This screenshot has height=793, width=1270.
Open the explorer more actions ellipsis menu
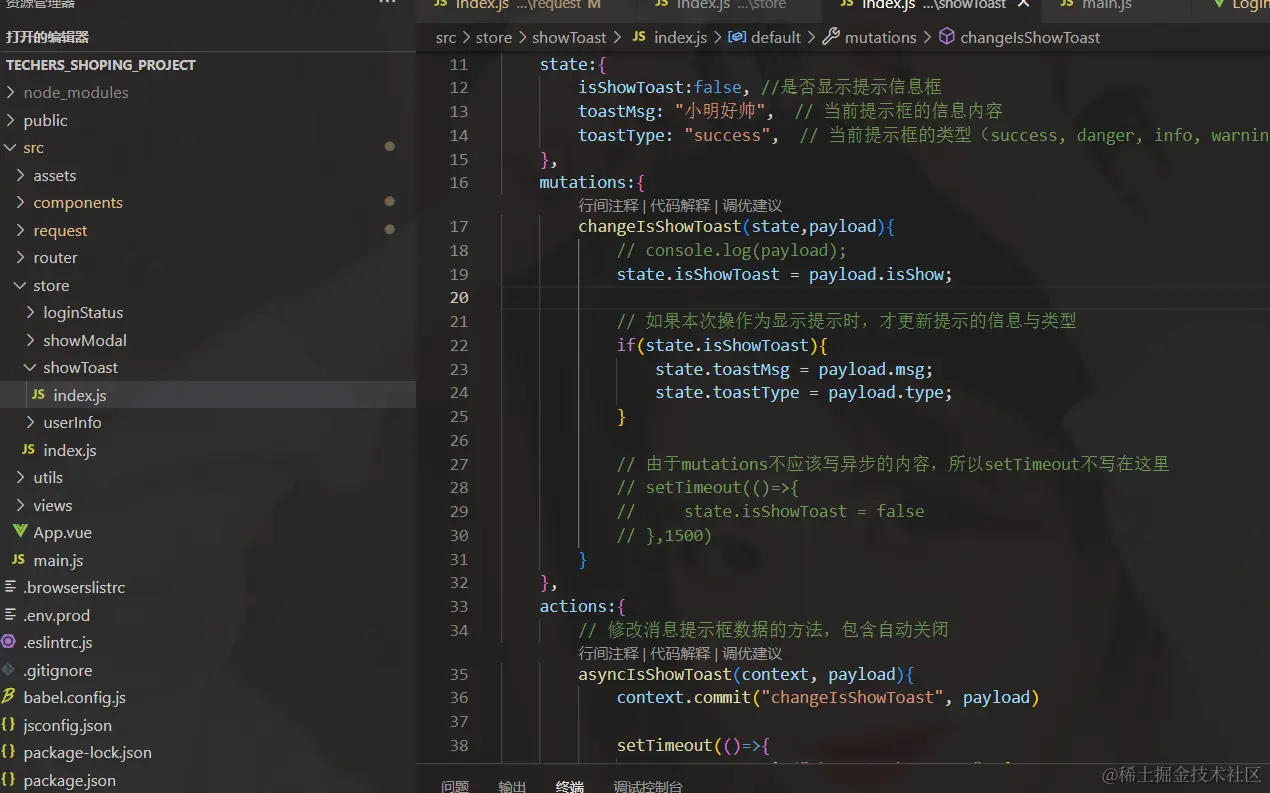[387, 3]
